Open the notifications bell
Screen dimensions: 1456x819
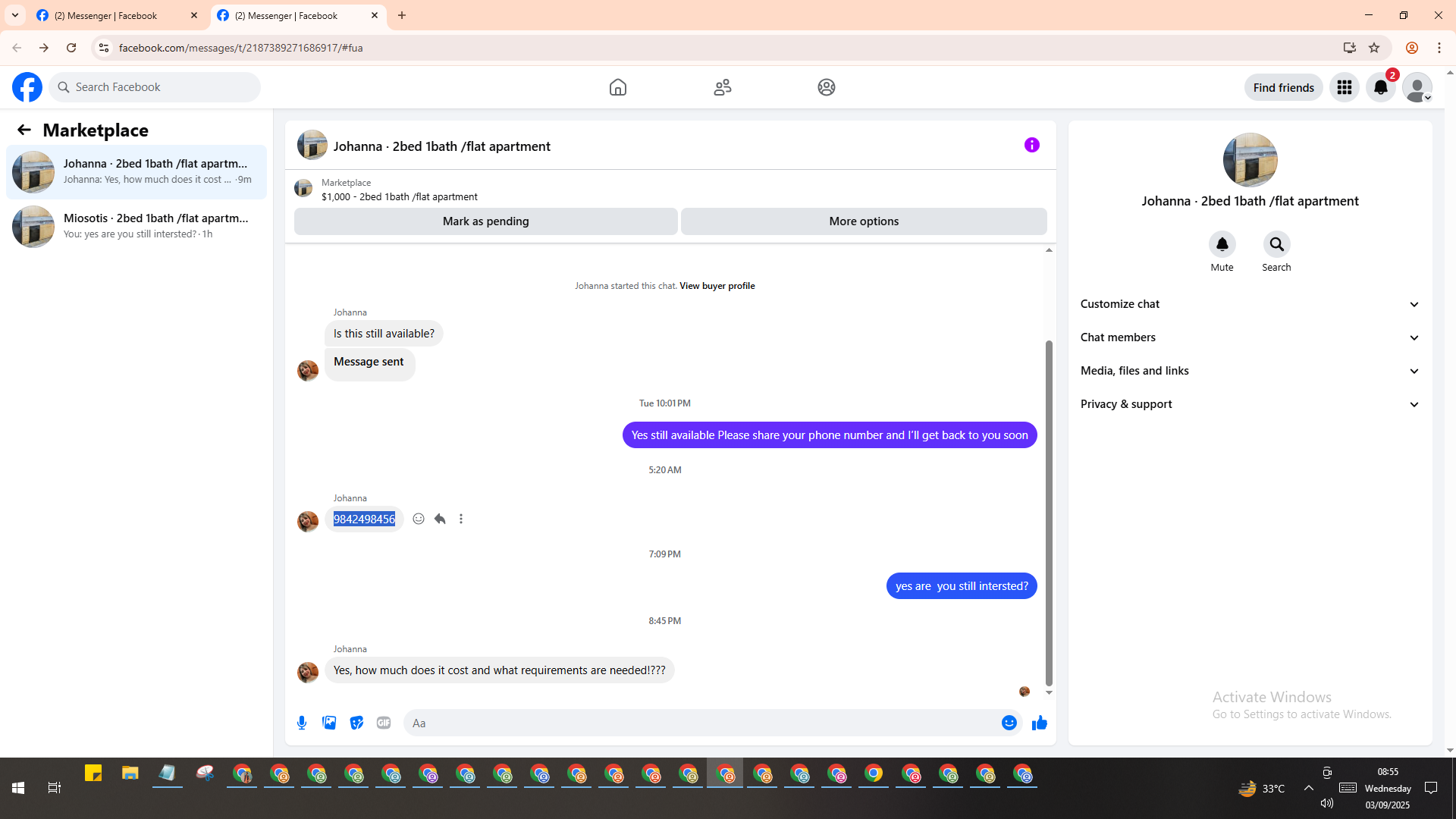click(x=1381, y=87)
